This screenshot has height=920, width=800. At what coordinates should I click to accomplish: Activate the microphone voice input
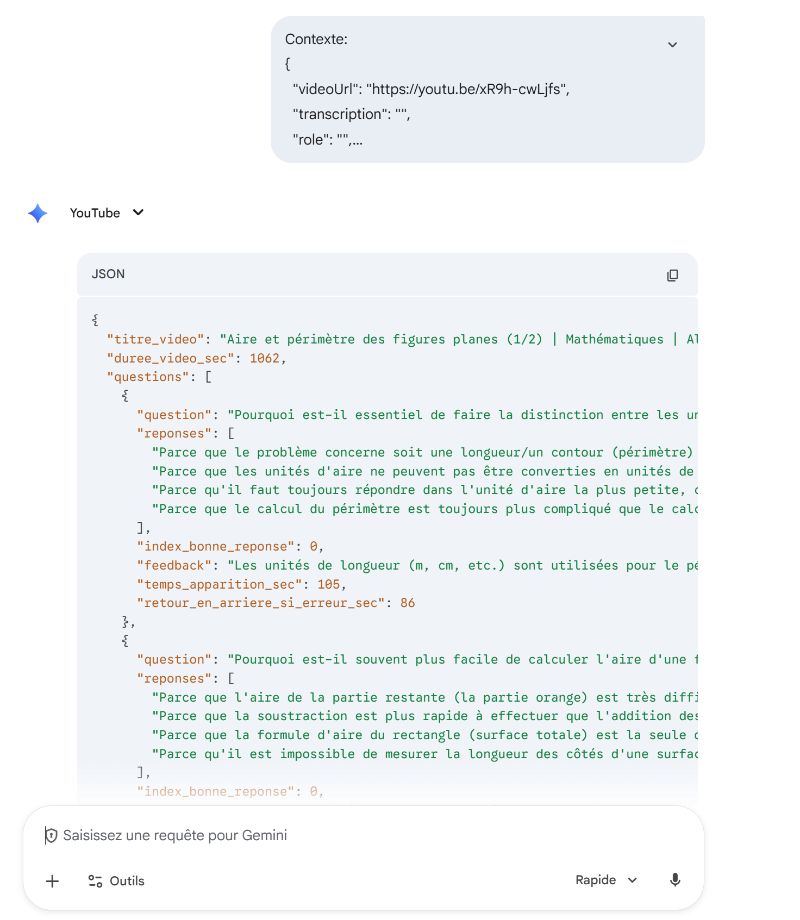click(675, 880)
